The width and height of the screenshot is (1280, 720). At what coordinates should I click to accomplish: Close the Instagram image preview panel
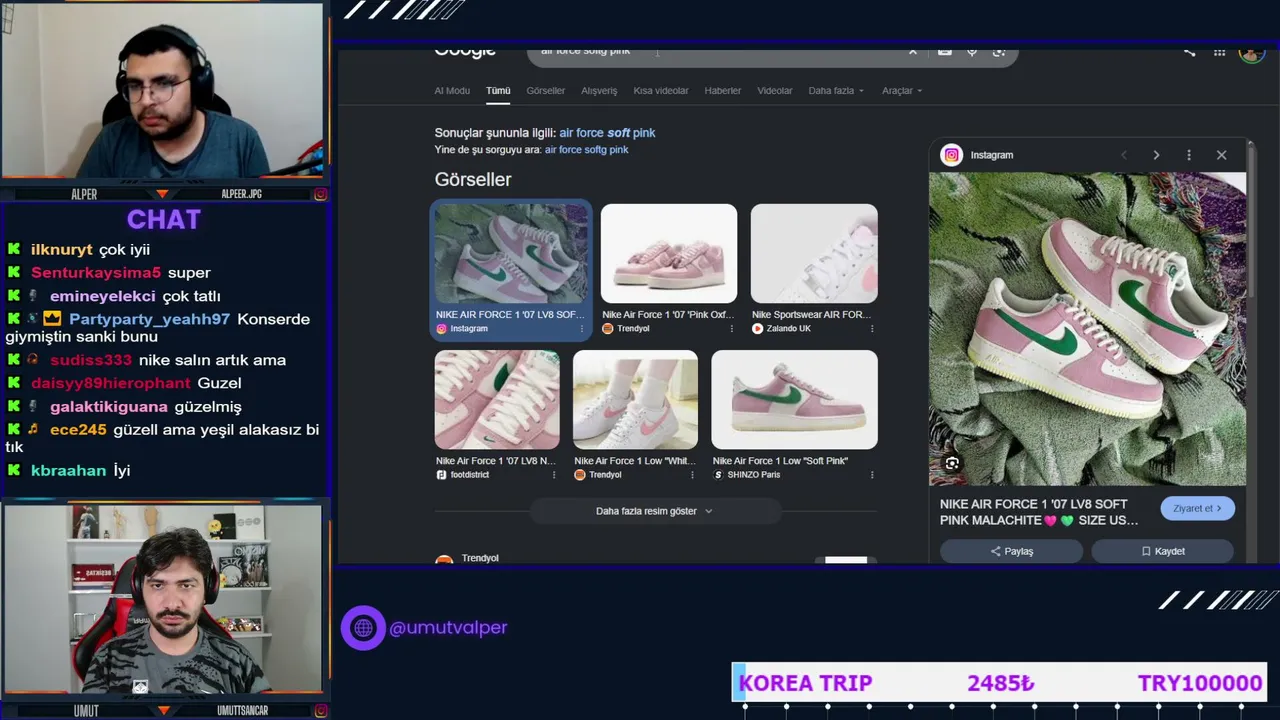coord(1221,155)
